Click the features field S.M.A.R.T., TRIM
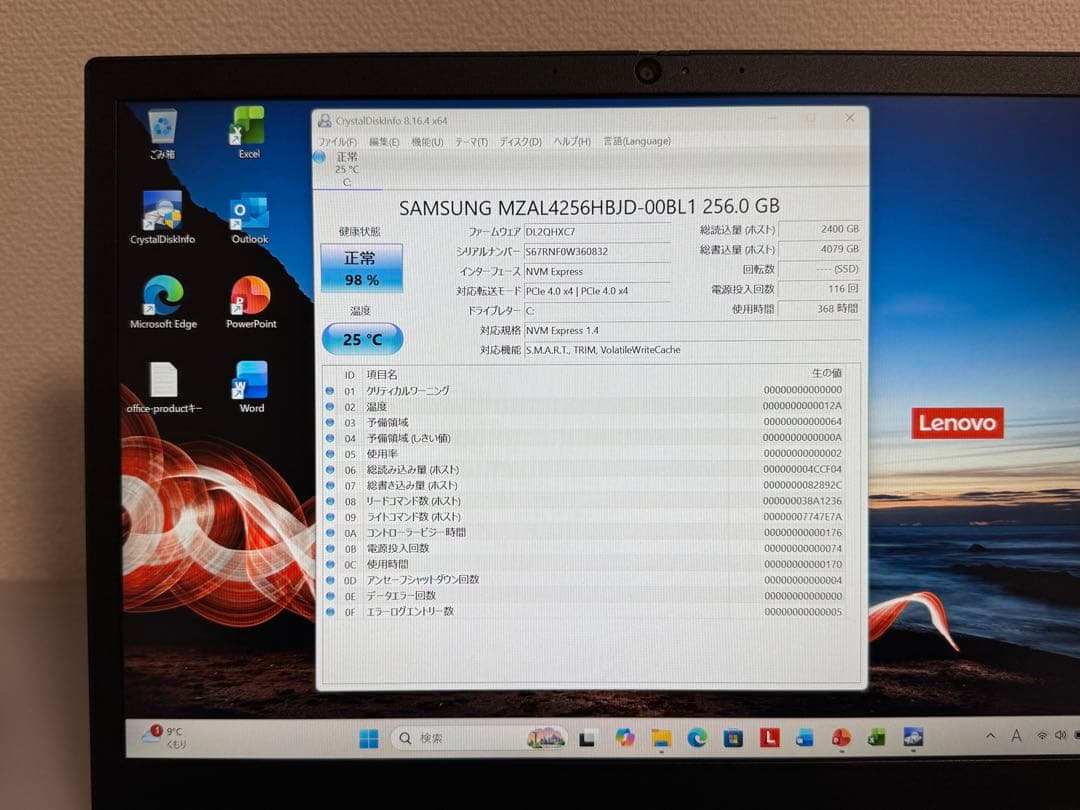The width and height of the screenshot is (1080, 810). 692,350
